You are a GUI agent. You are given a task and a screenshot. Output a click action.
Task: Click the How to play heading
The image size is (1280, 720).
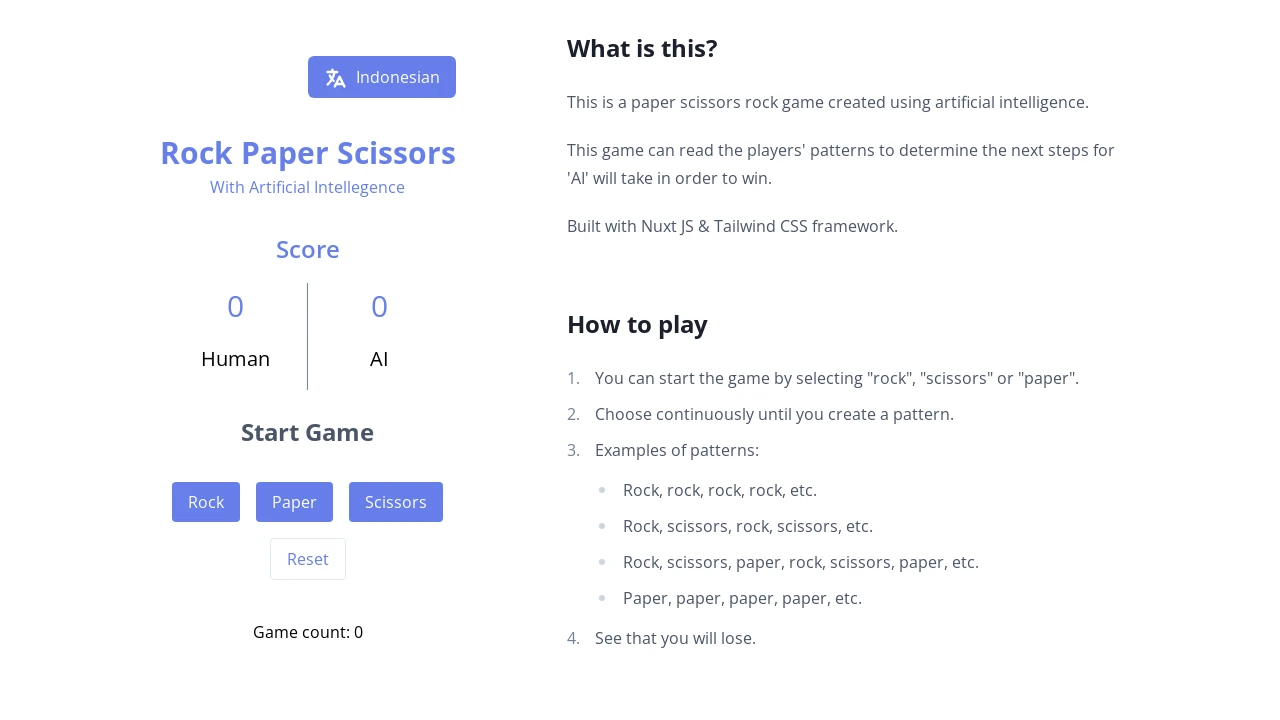click(x=637, y=325)
